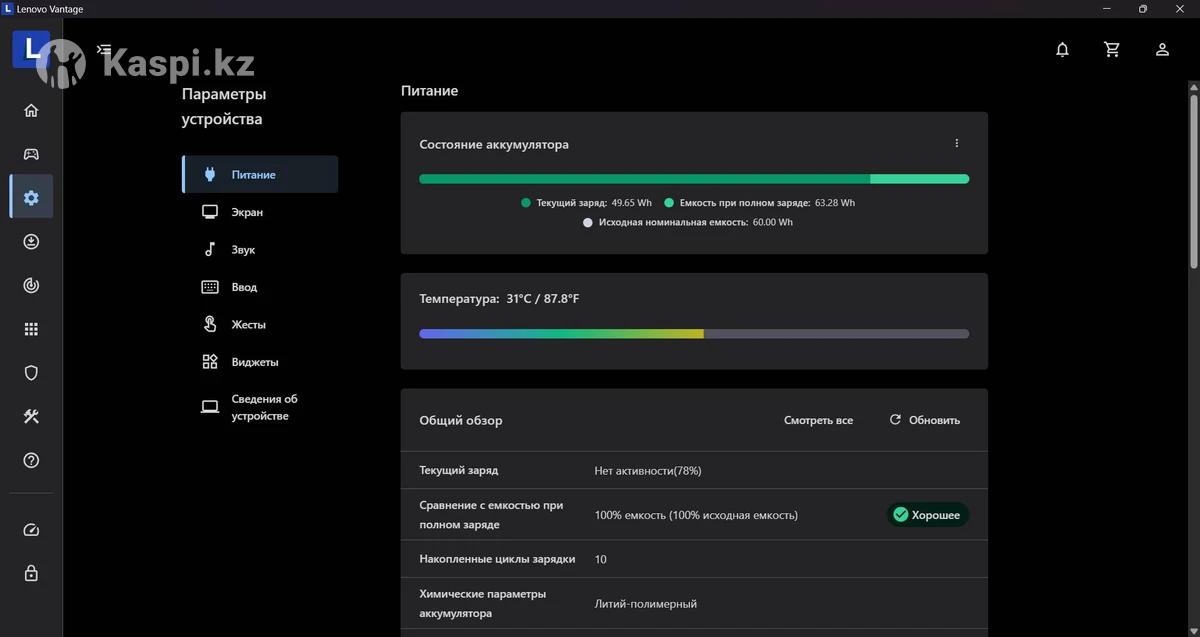Collapse the navigation menu toggle
Viewport: 1200px width, 637px height.
tap(104, 49)
